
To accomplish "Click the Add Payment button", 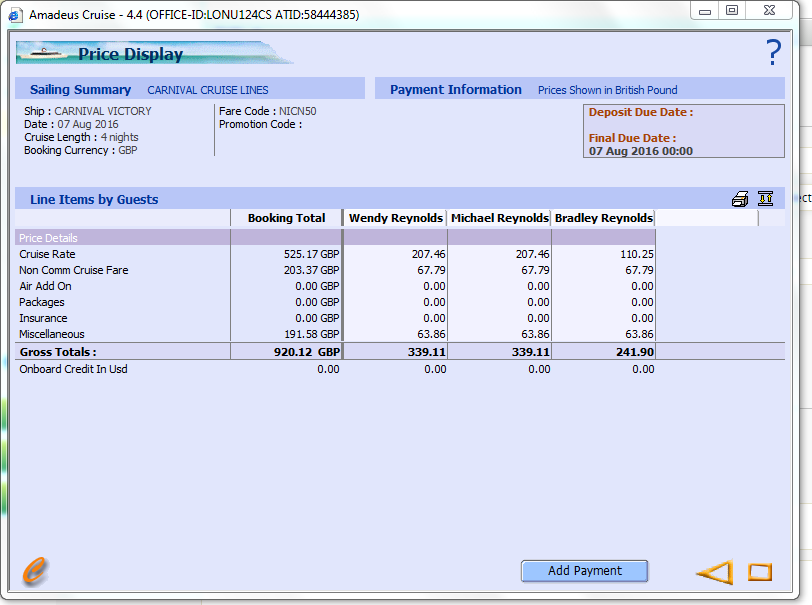I will (585, 571).
